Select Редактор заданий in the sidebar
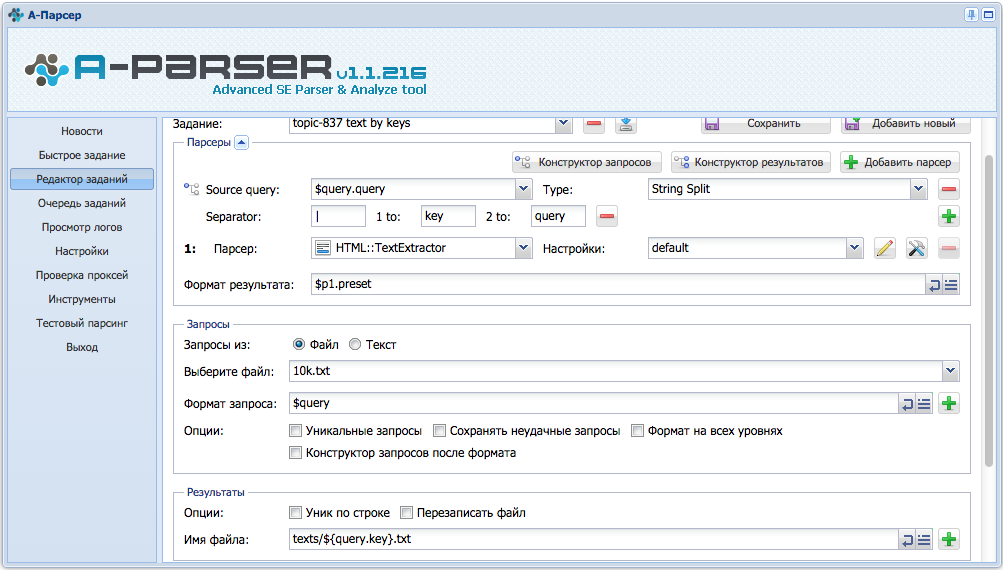The image size is (1003, 570). coord(82,179)
